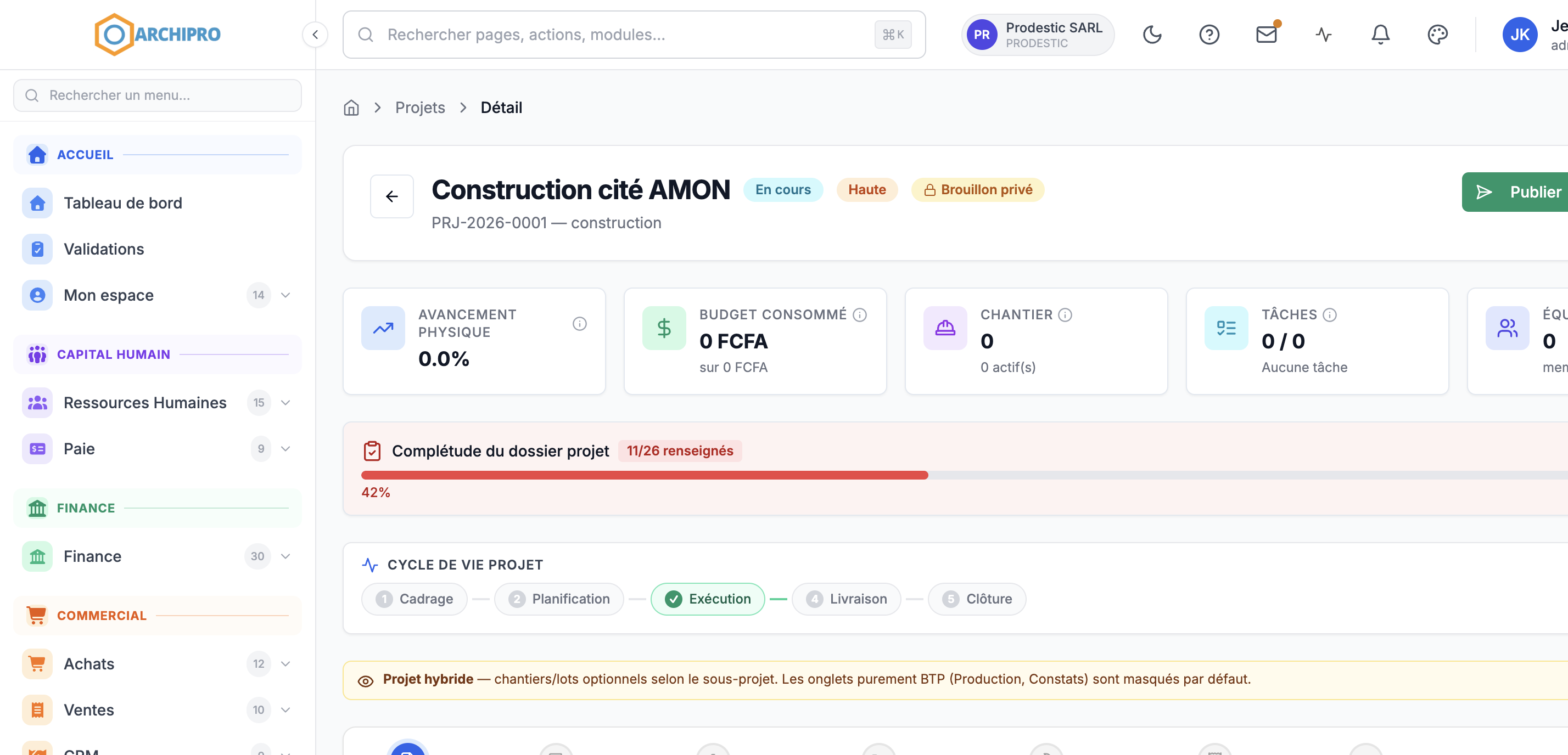
Task: Focus the global page search field
Action: [x=634, y=35]
